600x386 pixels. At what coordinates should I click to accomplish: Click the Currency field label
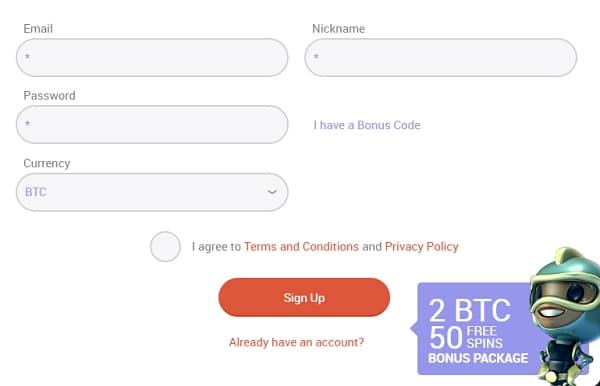pyautogui.click(x=47, y=163)
